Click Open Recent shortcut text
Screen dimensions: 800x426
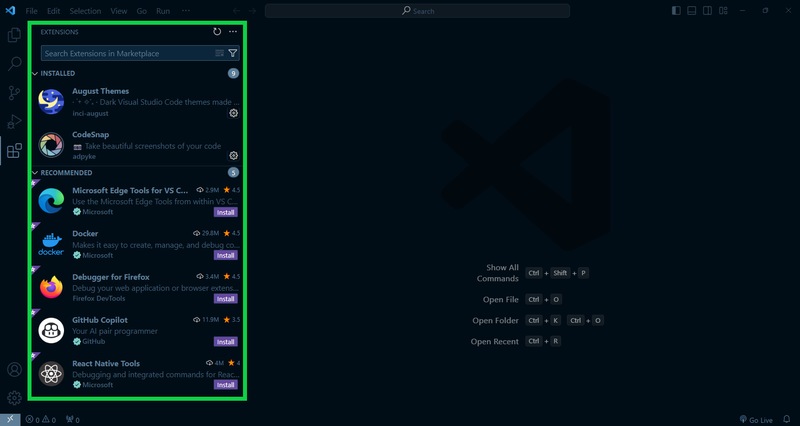494,341
